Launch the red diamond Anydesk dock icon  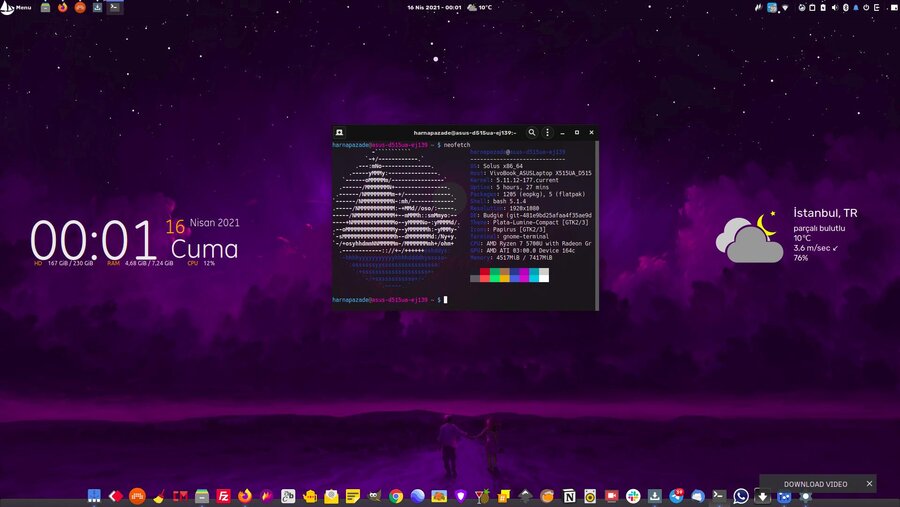pyautogui.click(x=116, y=496)
